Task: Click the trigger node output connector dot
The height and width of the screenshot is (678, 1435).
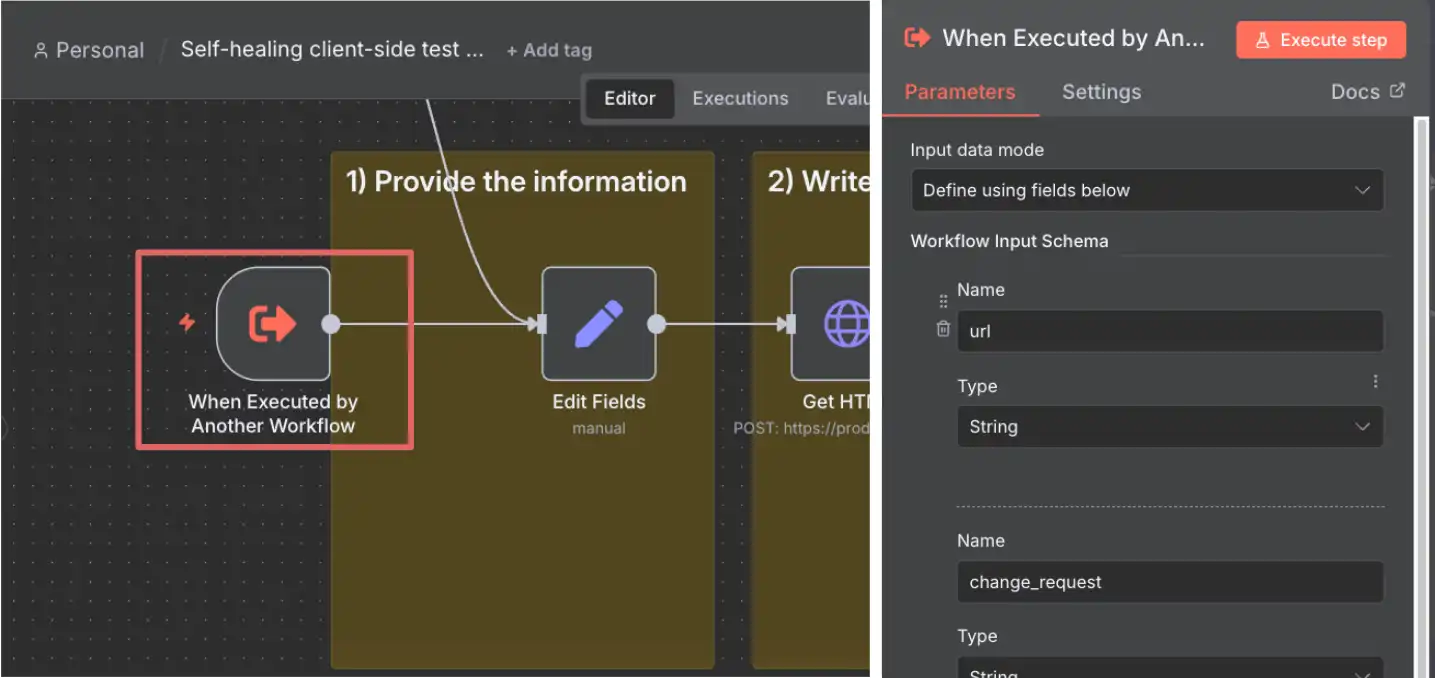Action: (330, 323)
